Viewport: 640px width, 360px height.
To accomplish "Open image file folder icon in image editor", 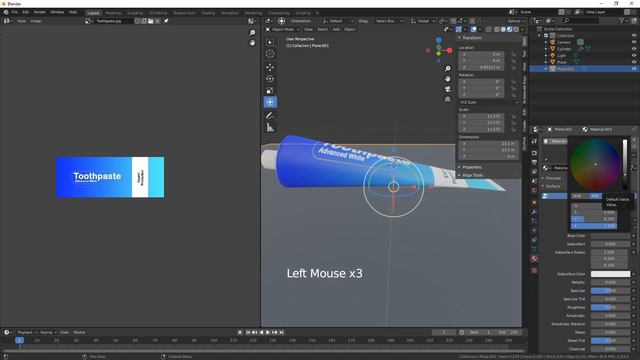I will click(x=151, y=21).
